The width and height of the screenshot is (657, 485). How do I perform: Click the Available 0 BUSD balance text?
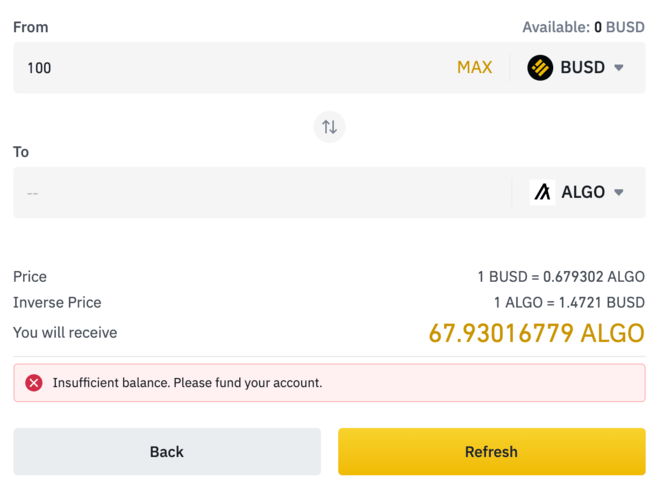click(583, 28)
